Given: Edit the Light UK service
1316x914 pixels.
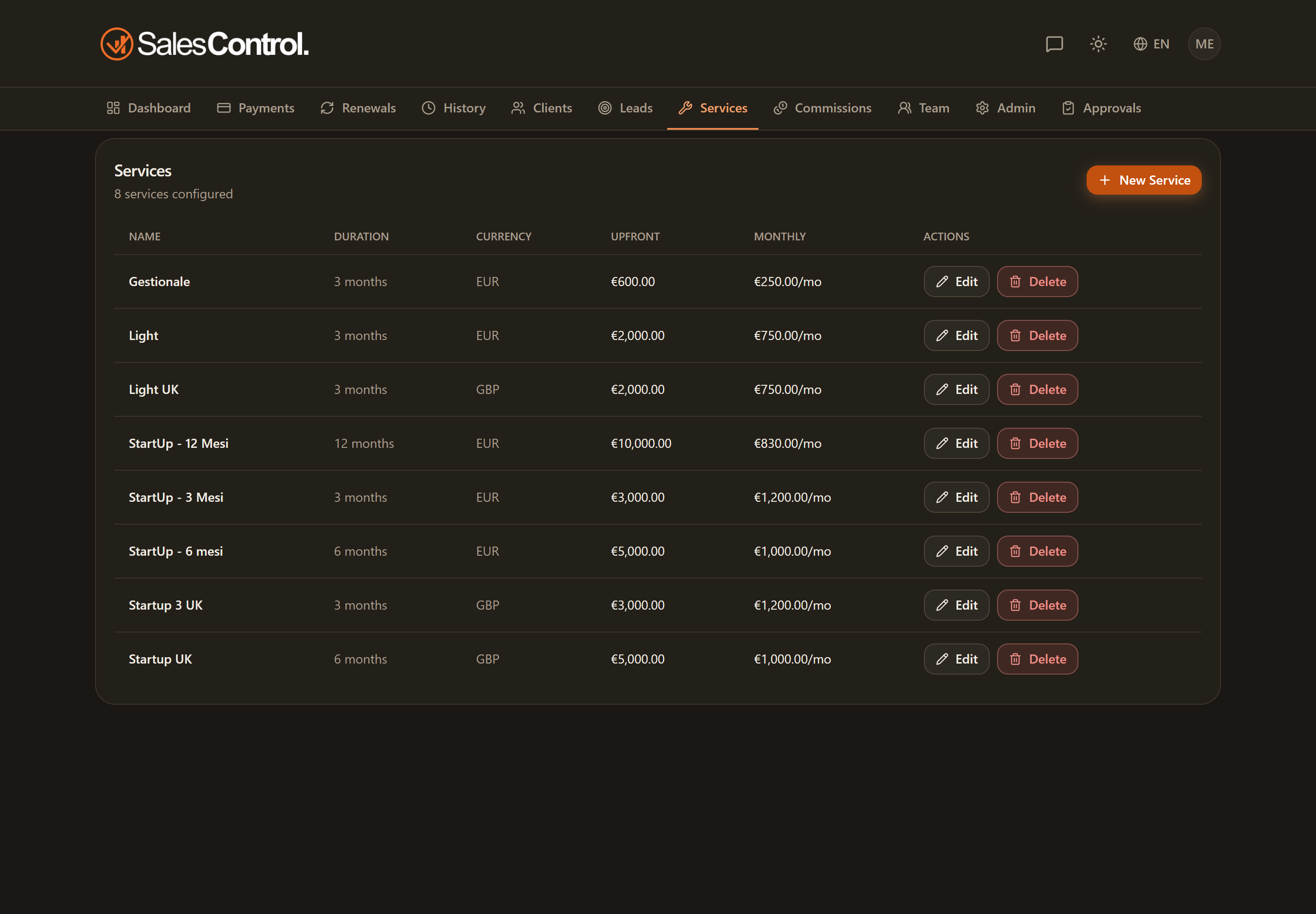Looking at the screenshot, I should click(x=956, y=389).
